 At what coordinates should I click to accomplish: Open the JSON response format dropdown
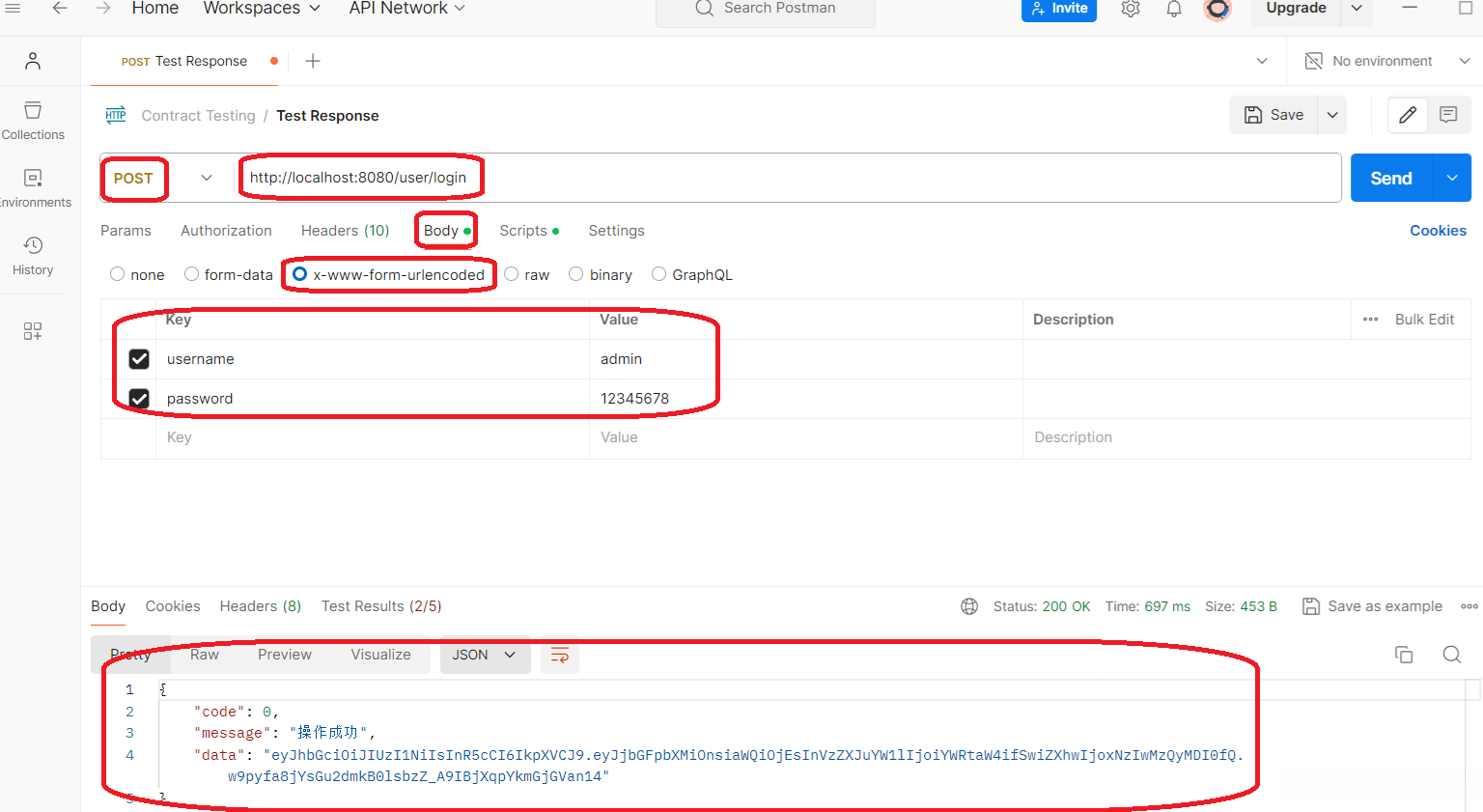[485, 655]
